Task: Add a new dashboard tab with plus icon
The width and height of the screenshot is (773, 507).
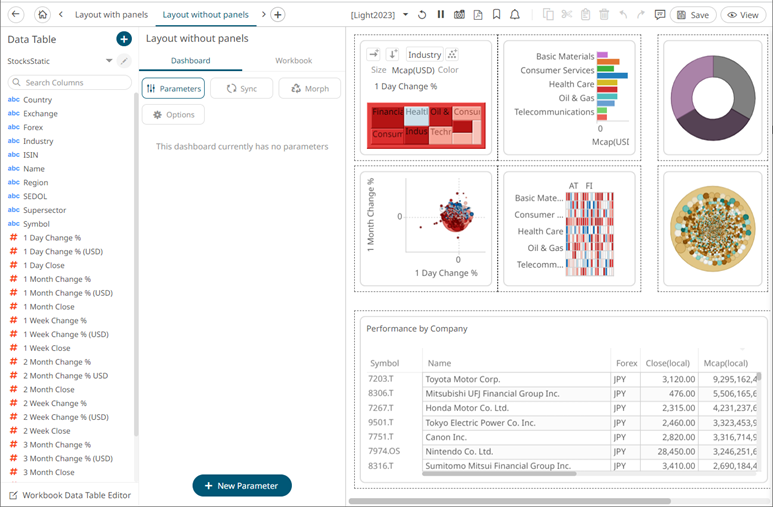Action: (278, 15)
